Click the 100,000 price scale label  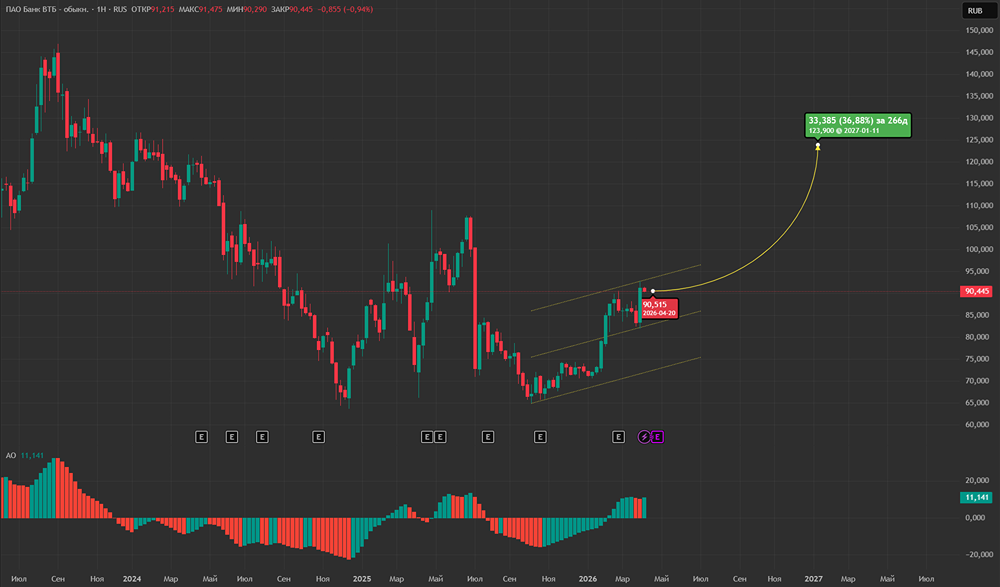(979, 249)
